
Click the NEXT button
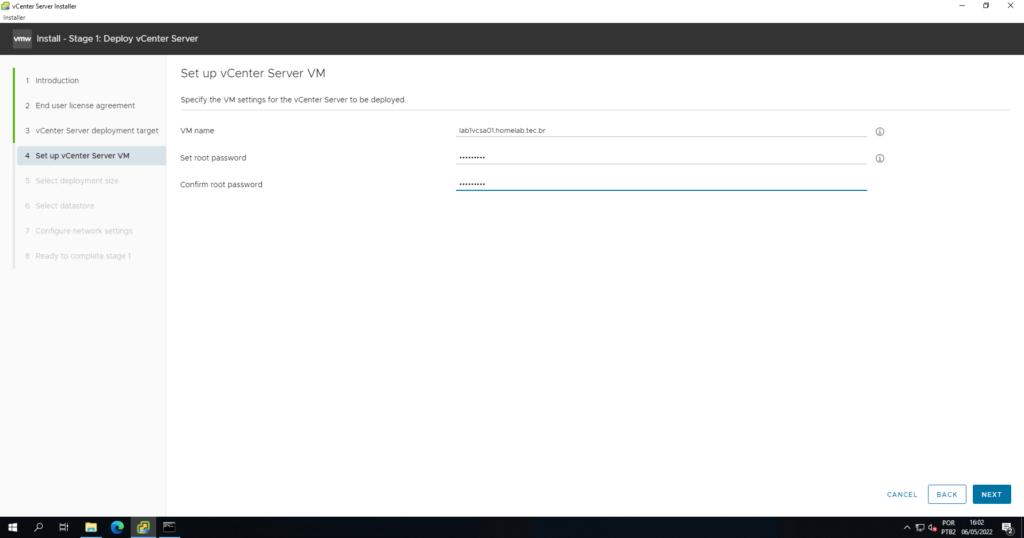(x=991, y=494)
